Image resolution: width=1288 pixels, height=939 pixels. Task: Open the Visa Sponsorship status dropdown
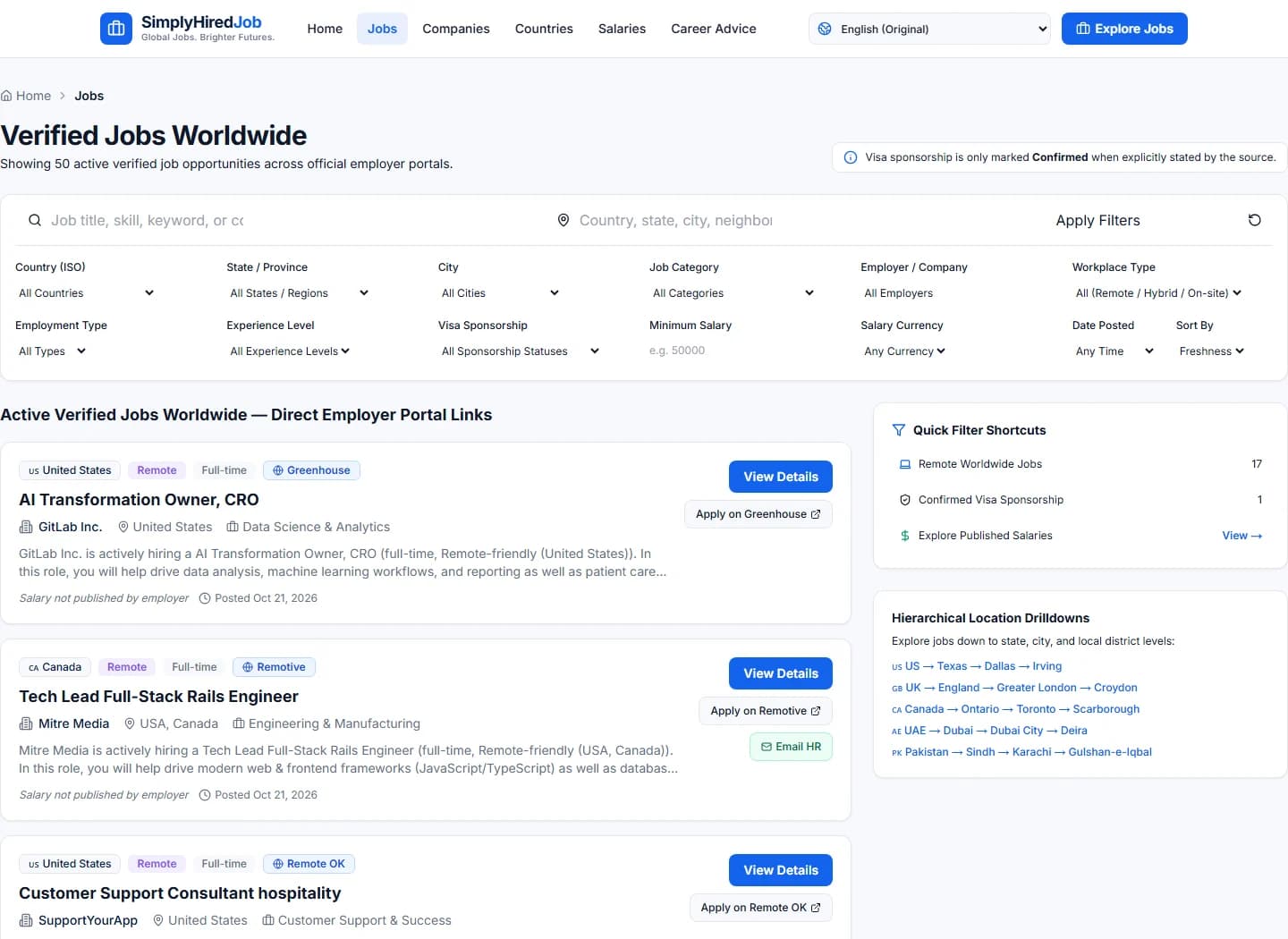point(521,351)
